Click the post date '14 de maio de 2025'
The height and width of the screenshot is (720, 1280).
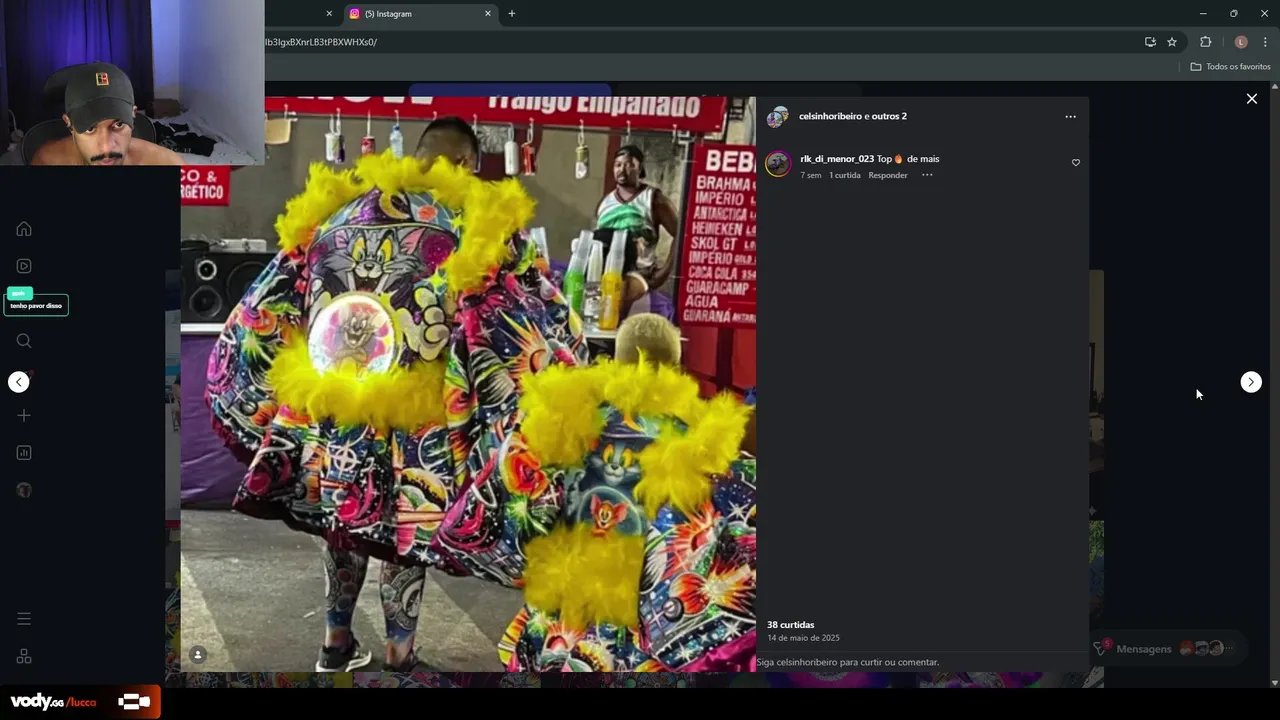click(803, 638)
